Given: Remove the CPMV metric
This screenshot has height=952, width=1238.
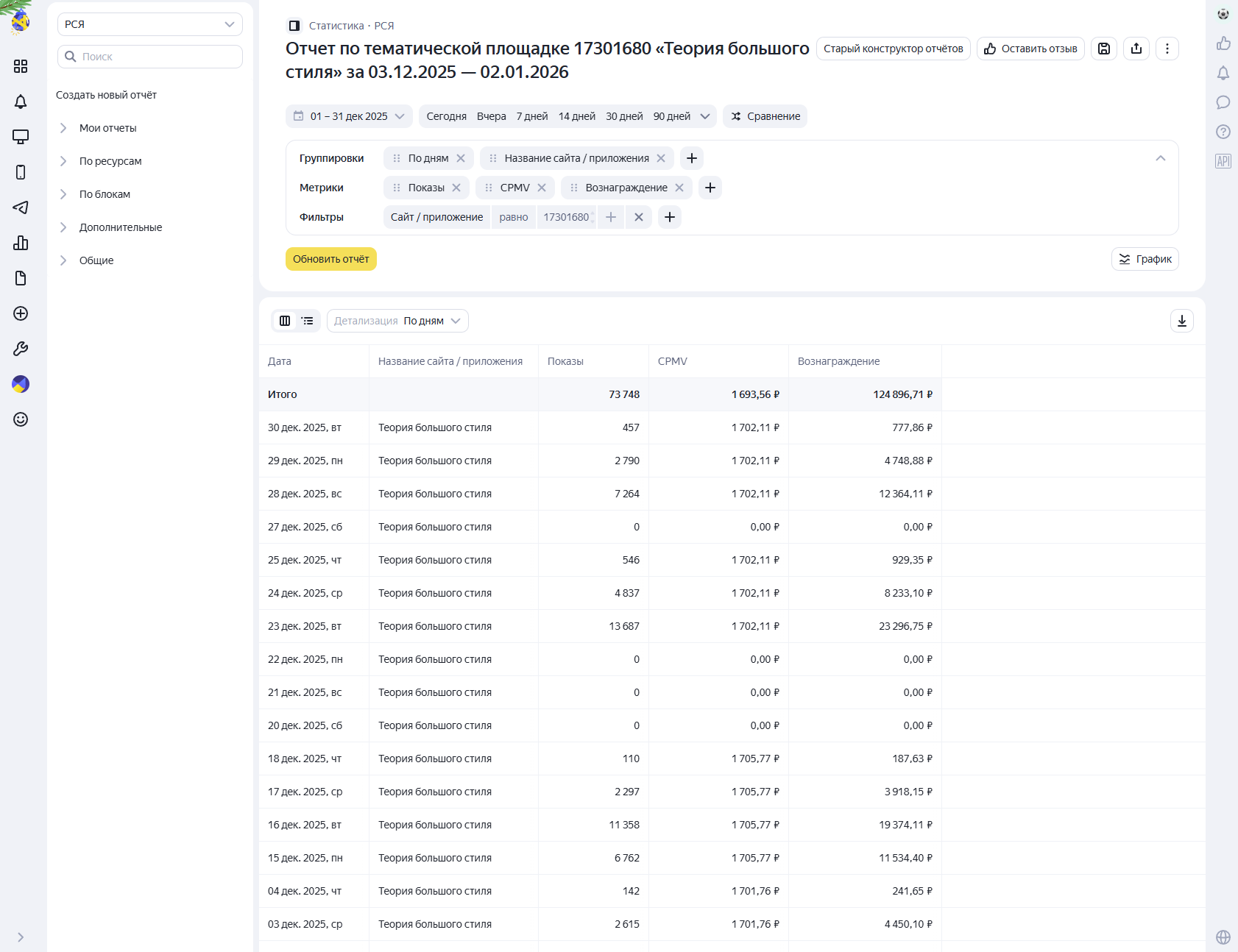Looking at the screenshot, I should click(542, 188).
